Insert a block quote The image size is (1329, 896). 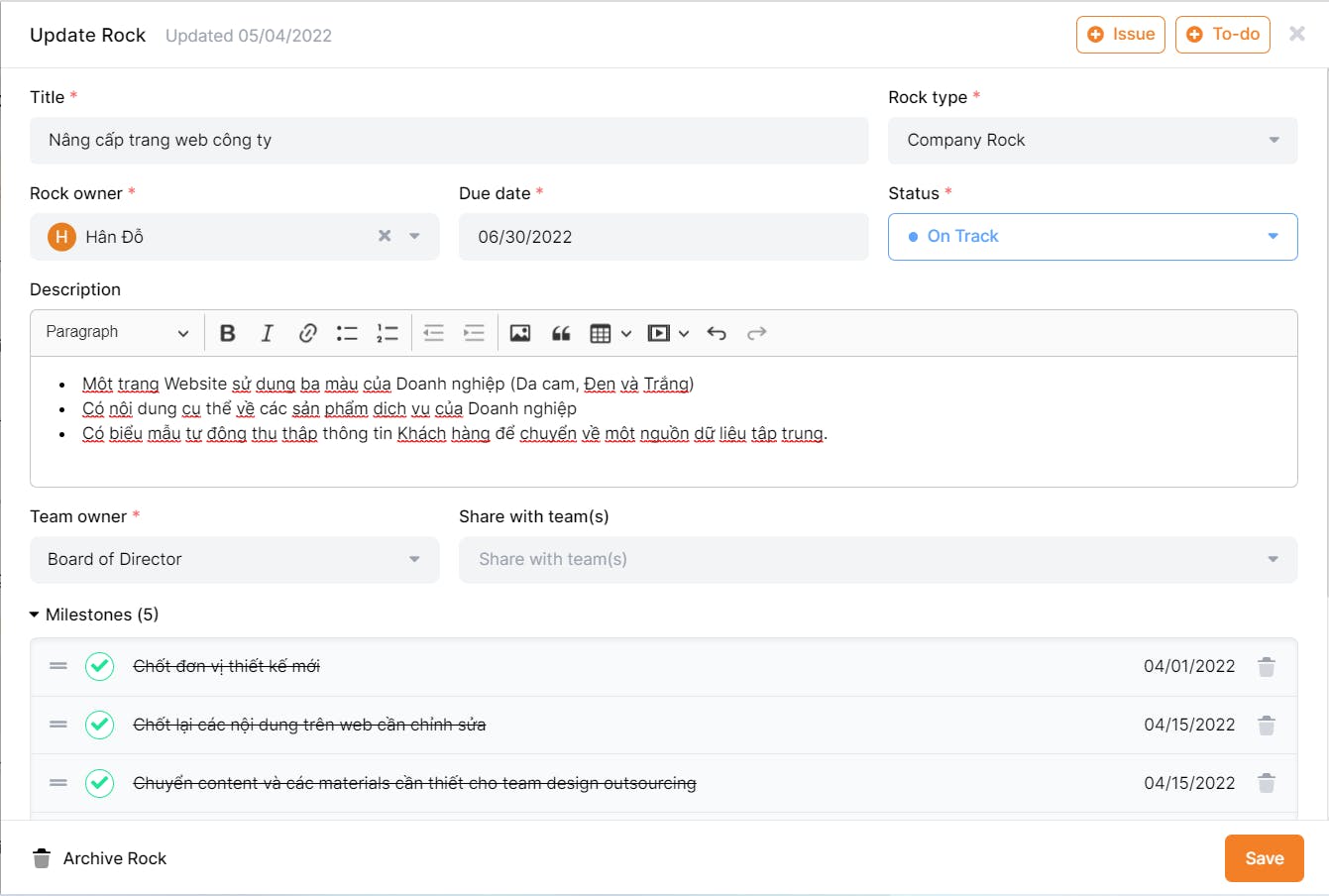click(x=561, y=333)
